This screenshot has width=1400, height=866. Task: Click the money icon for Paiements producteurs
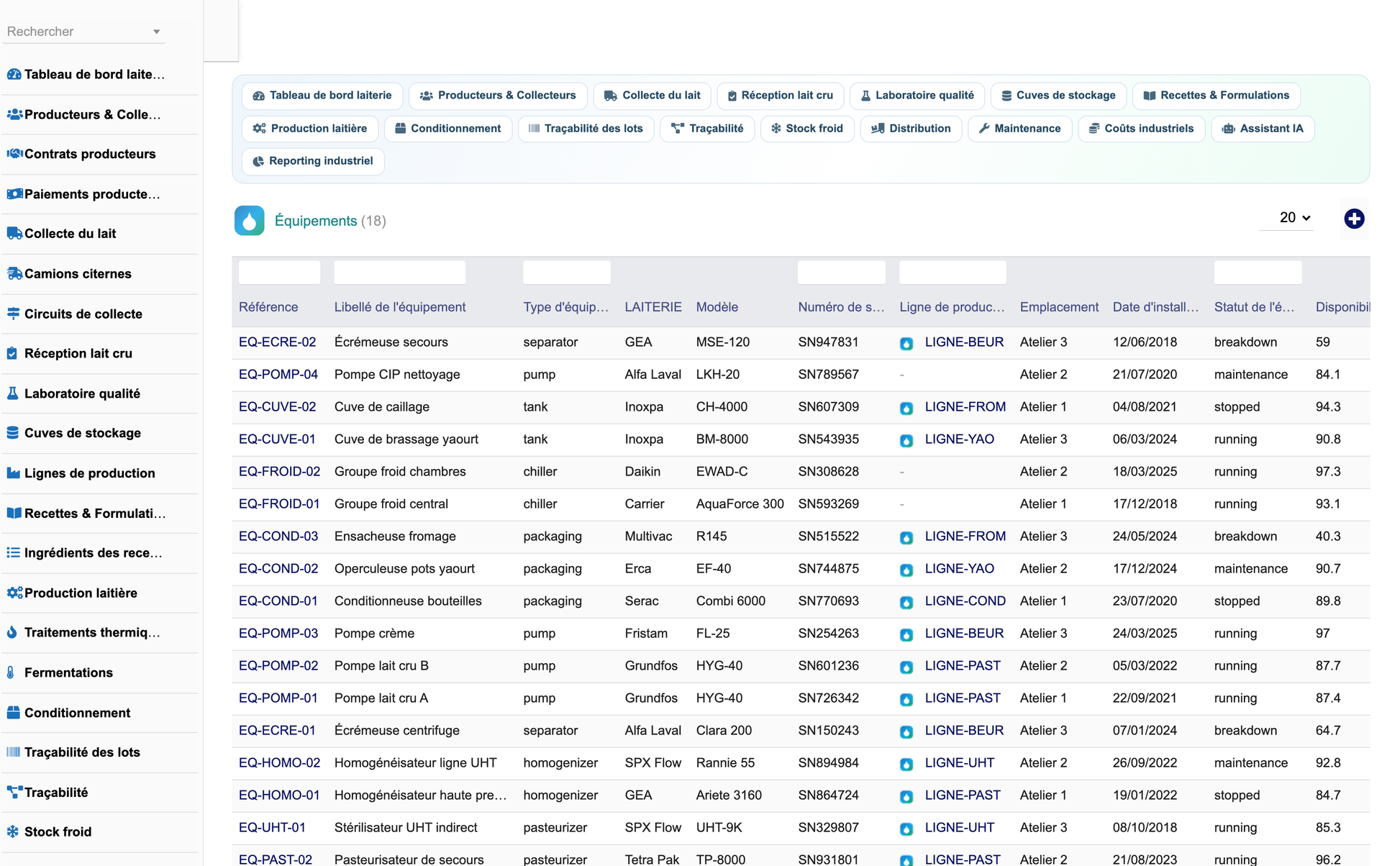(14, 193)
